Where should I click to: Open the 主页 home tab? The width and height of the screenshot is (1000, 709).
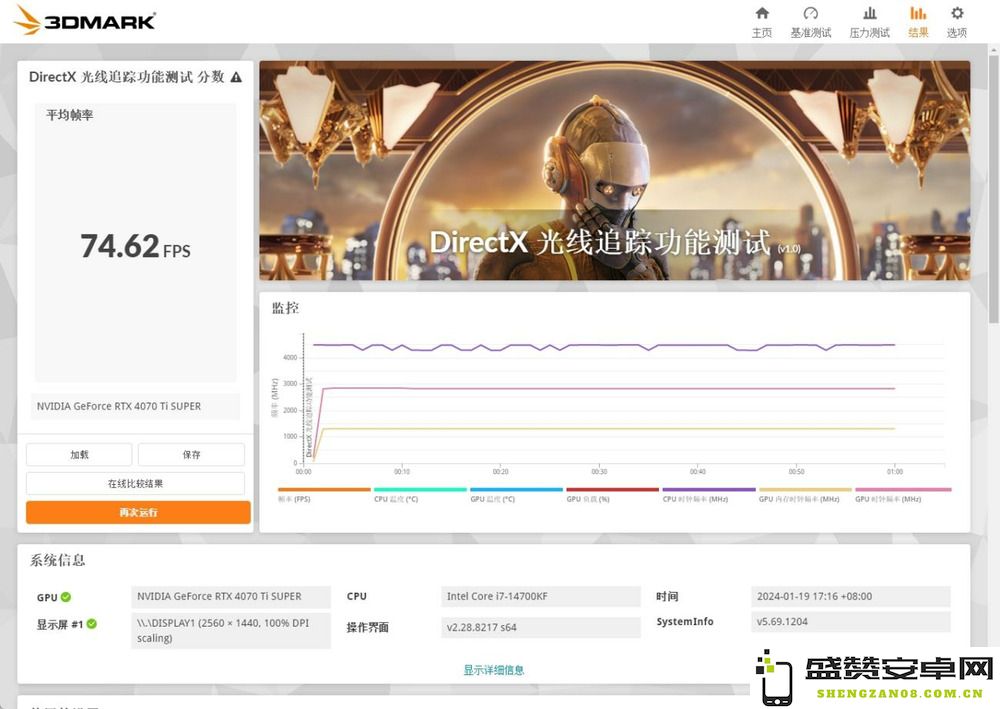pyautogui.click(x=761, y=22)
